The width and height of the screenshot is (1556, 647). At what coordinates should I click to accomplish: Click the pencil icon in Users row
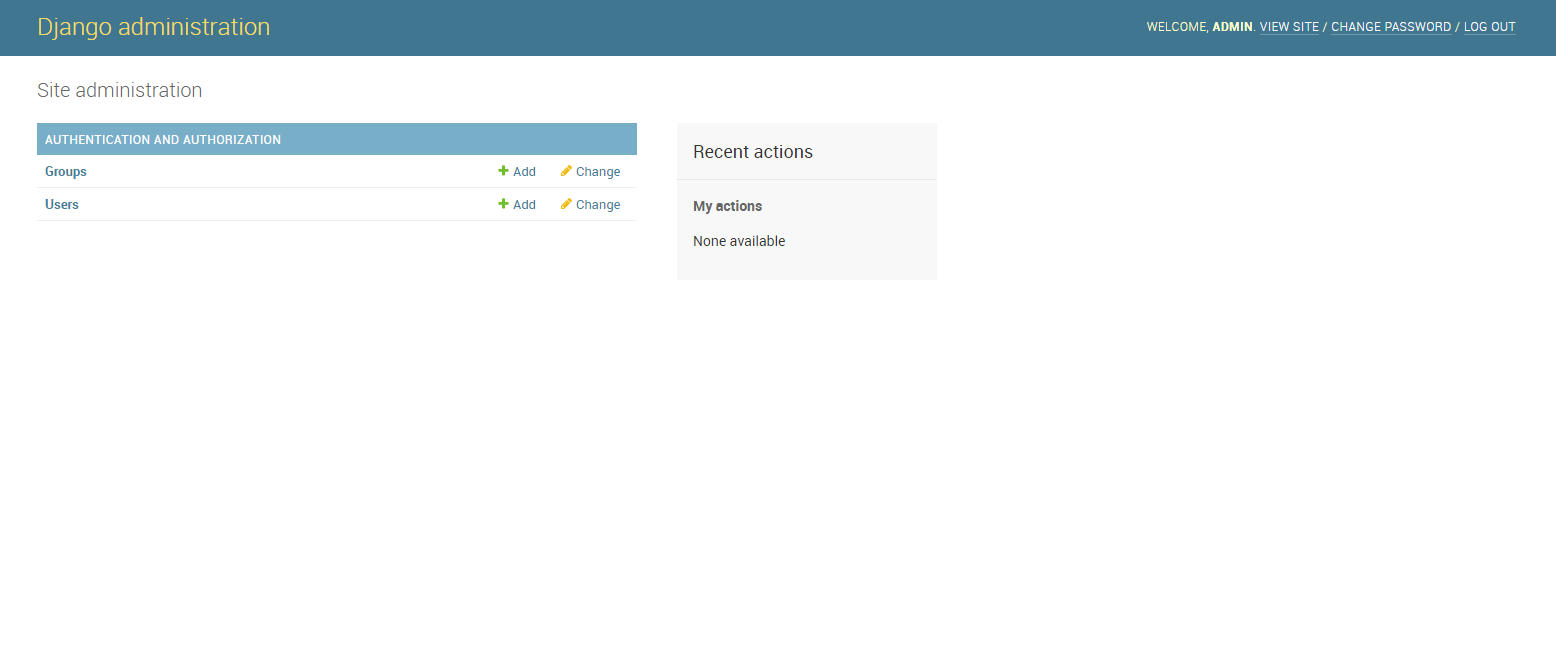pyautogui.click(x=566, y=204)
